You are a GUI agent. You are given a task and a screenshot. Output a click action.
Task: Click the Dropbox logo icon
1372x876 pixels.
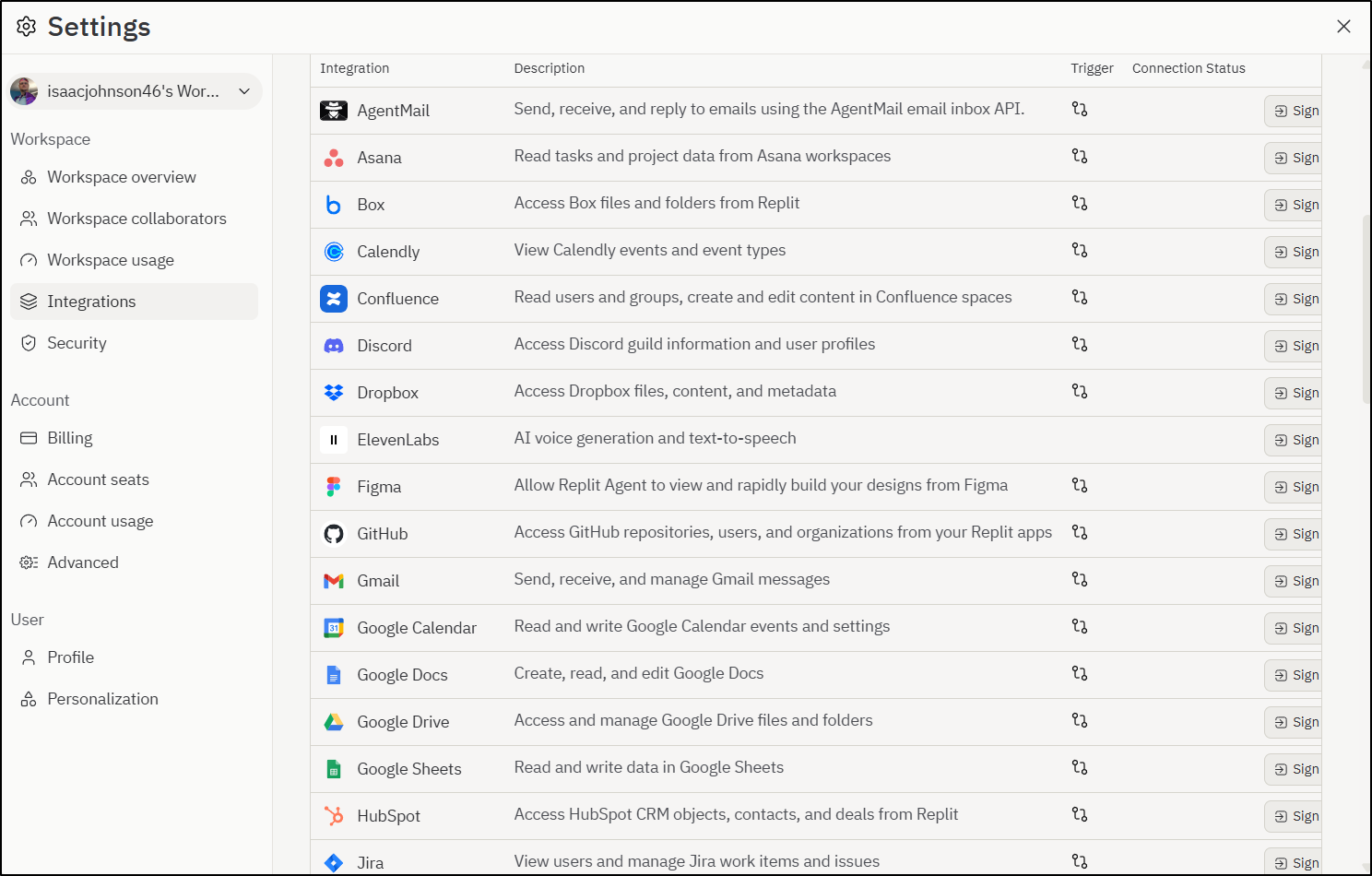[x=334, y=393]
